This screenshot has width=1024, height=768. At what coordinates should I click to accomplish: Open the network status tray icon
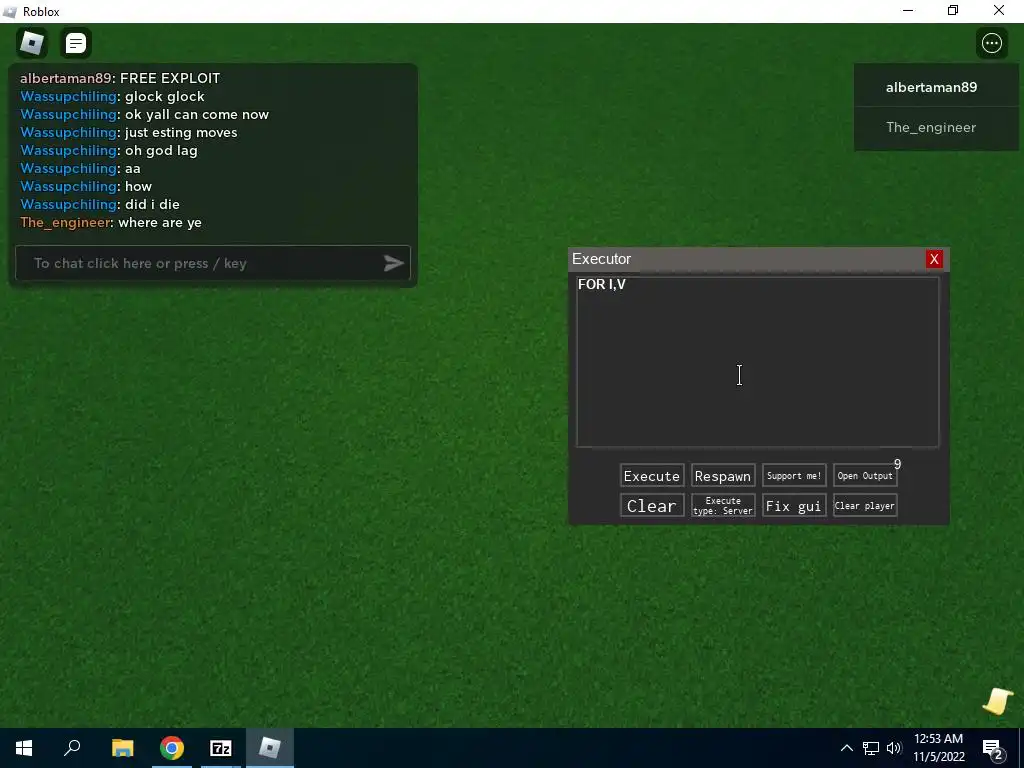[x=871, y=748]
